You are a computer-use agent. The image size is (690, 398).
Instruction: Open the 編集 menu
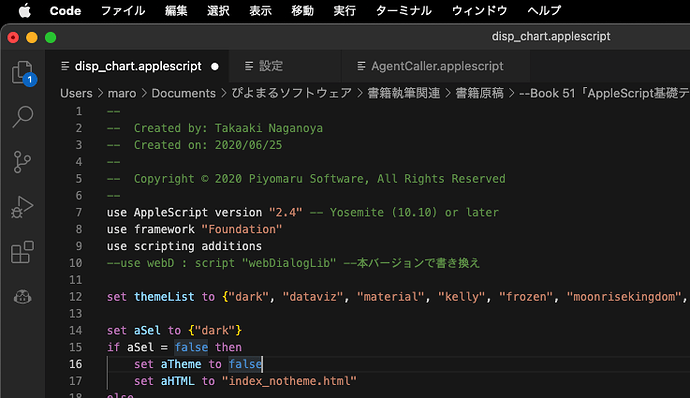click(176, 11)
